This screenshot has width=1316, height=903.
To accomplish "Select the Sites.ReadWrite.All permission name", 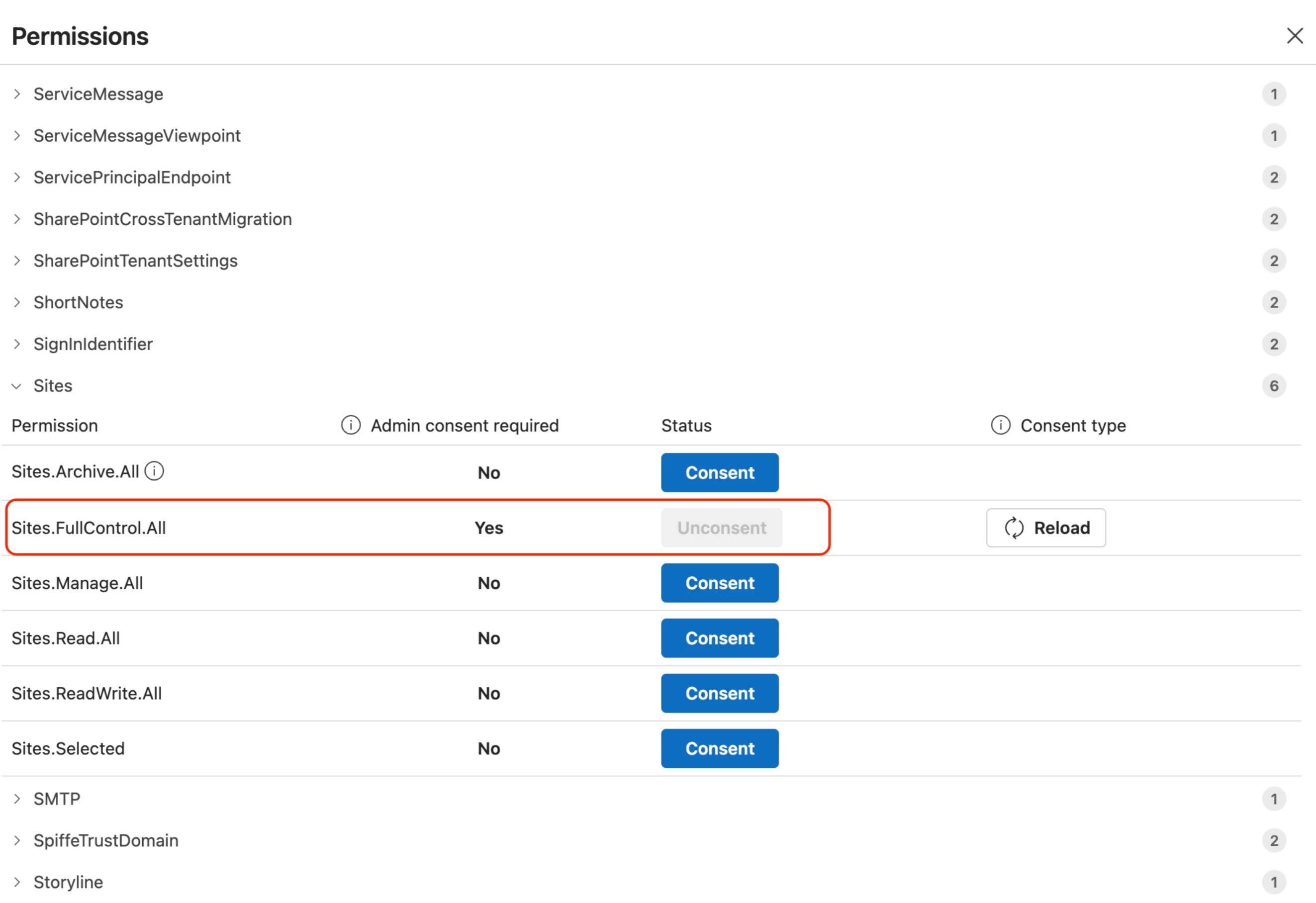I will 87,694.
